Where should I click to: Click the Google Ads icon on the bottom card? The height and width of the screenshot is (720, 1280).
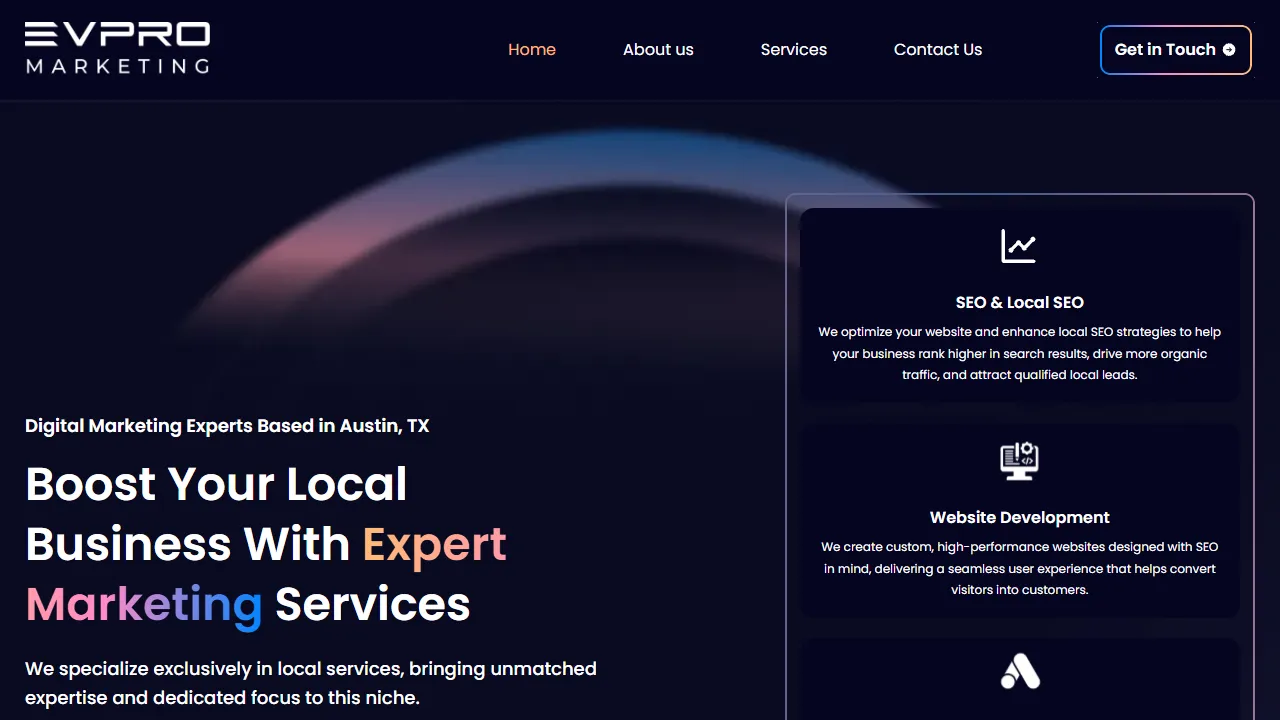pos(1019,671)
